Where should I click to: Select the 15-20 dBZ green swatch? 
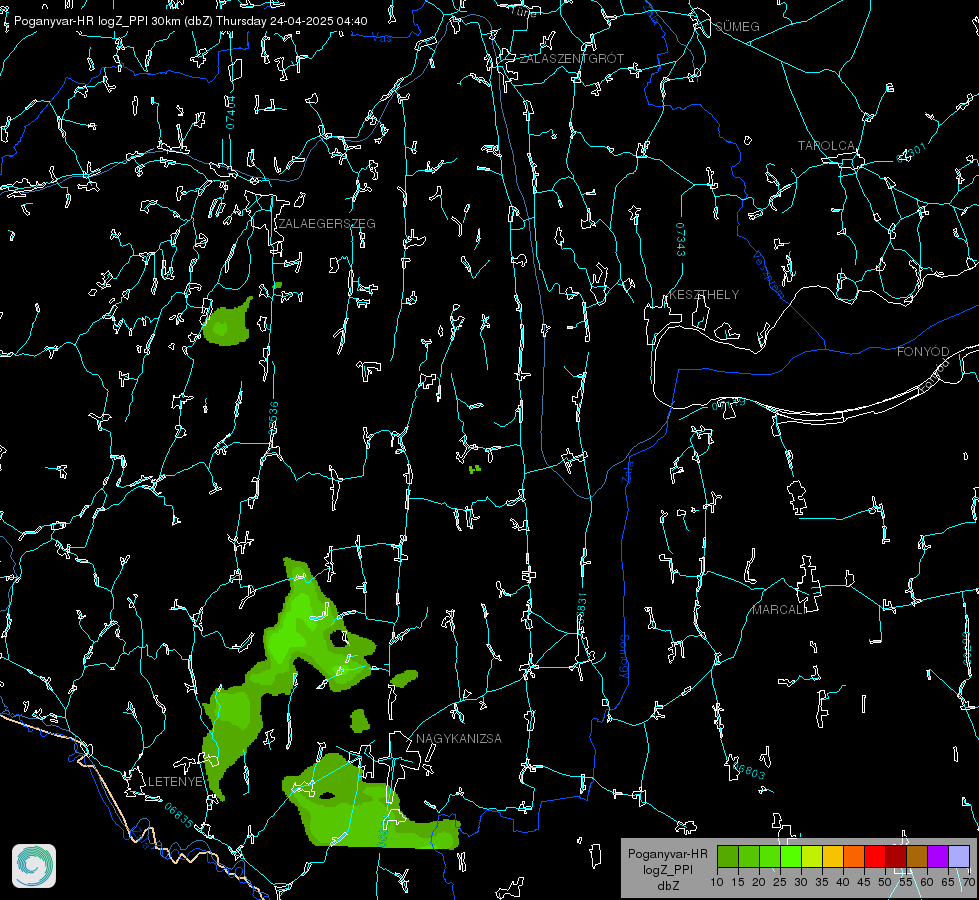point(749,856)
